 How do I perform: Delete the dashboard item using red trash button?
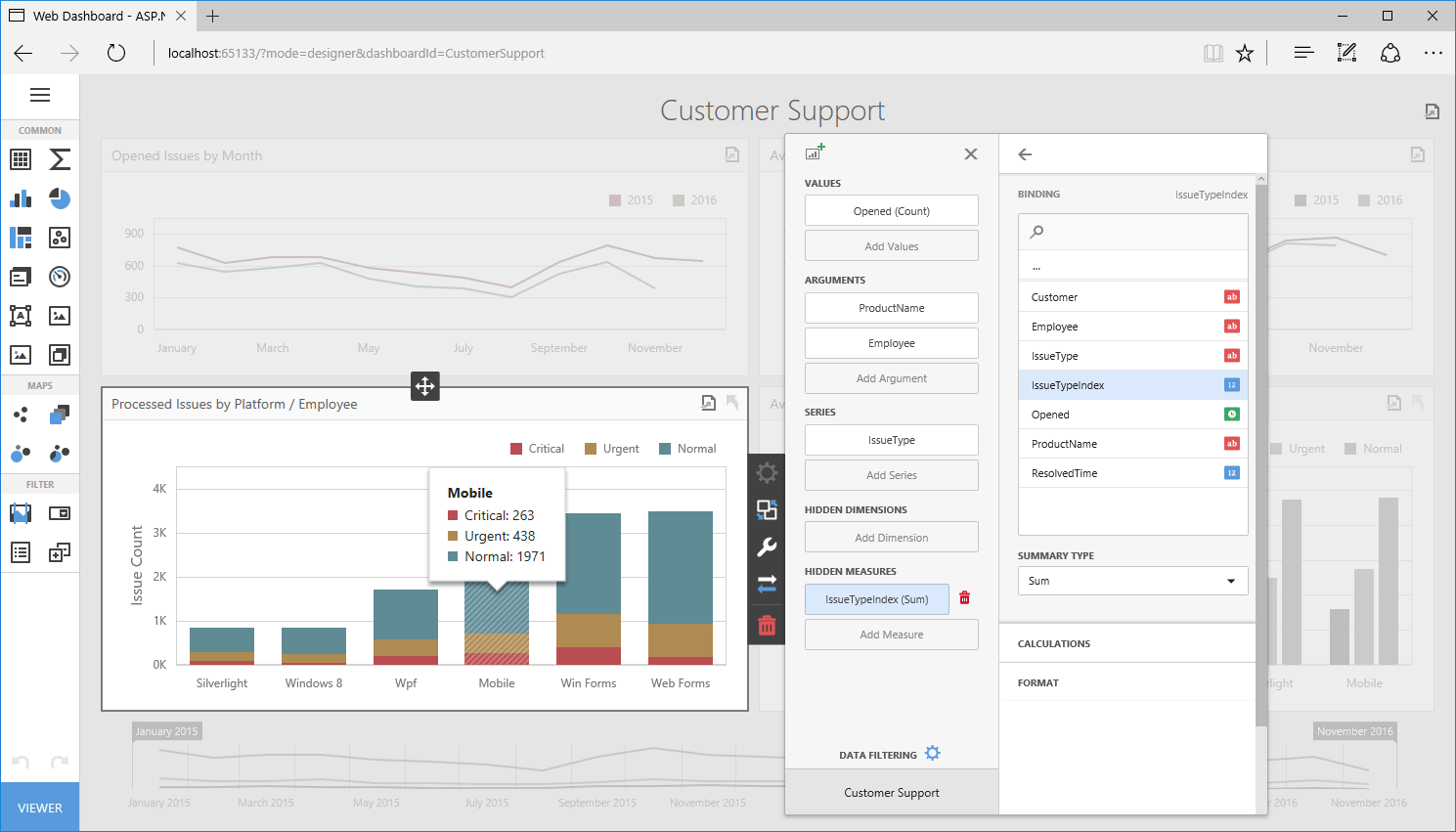(x=767, y=626)
